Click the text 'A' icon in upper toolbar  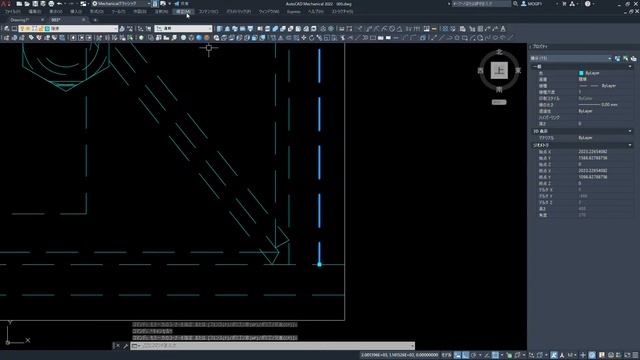(x=503, y=29)
